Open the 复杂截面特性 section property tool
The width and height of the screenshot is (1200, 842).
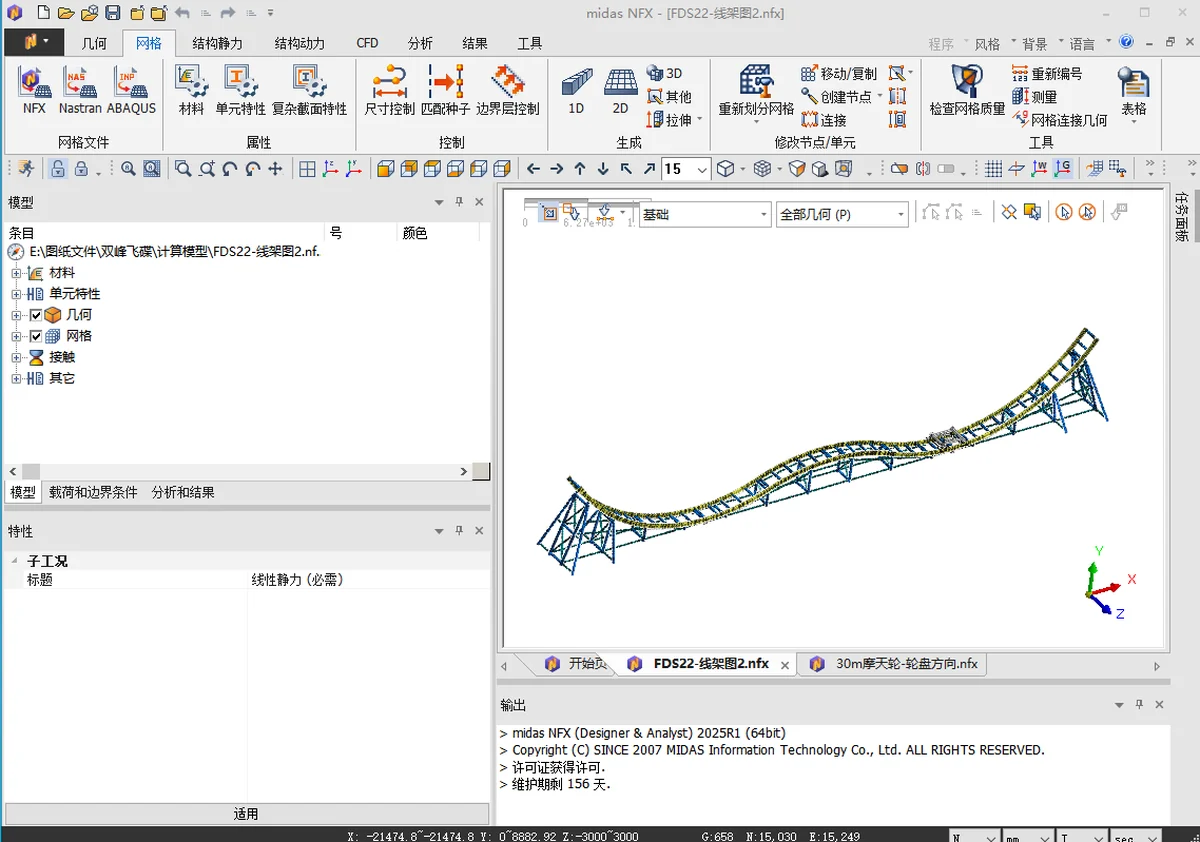(x=309, y=90)
